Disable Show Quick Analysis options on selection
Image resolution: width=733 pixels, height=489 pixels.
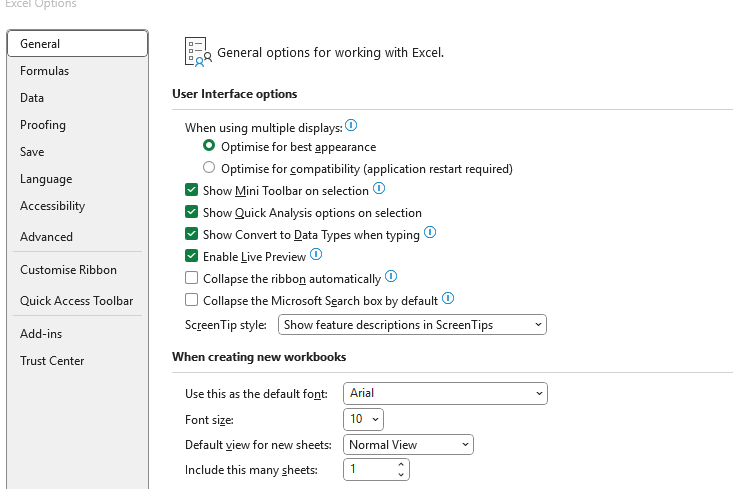pos(192,212)
